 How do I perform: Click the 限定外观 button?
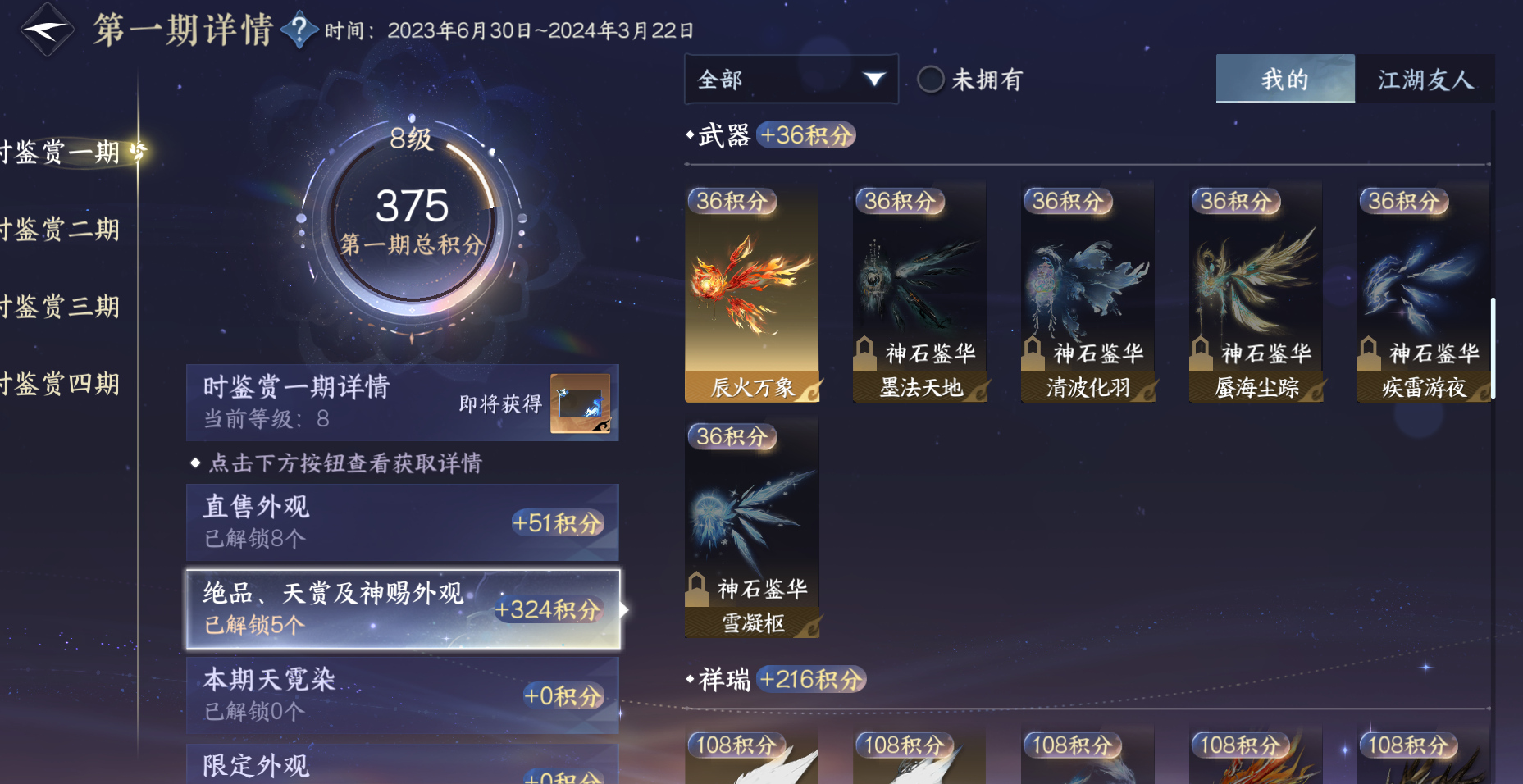point(403,764)
